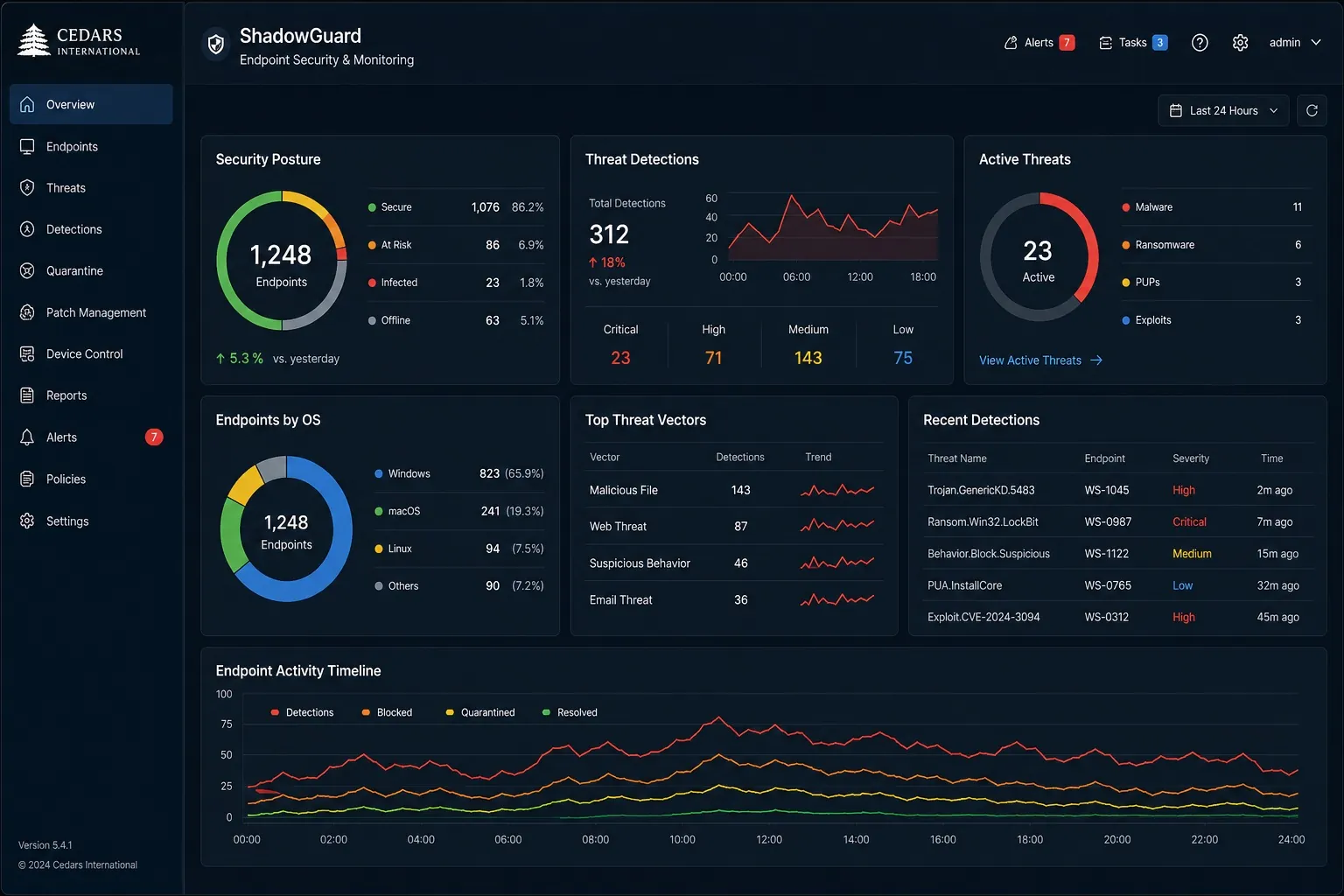
Task: Open the Last 24 Hours dropdown
Action: pyautogui.click(x=1223, y=110)
